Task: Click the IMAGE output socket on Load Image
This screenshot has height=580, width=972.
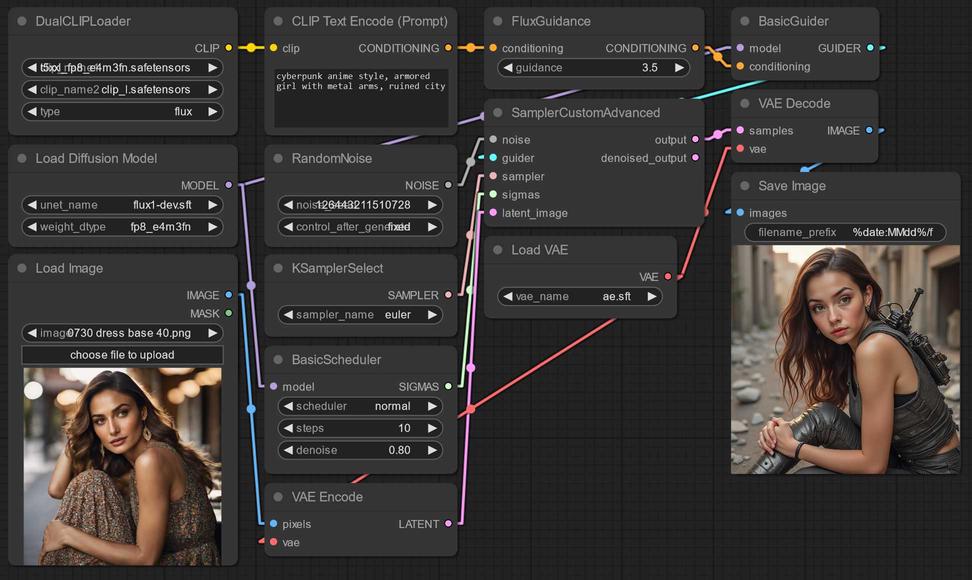Action: (x=229, y=295)
